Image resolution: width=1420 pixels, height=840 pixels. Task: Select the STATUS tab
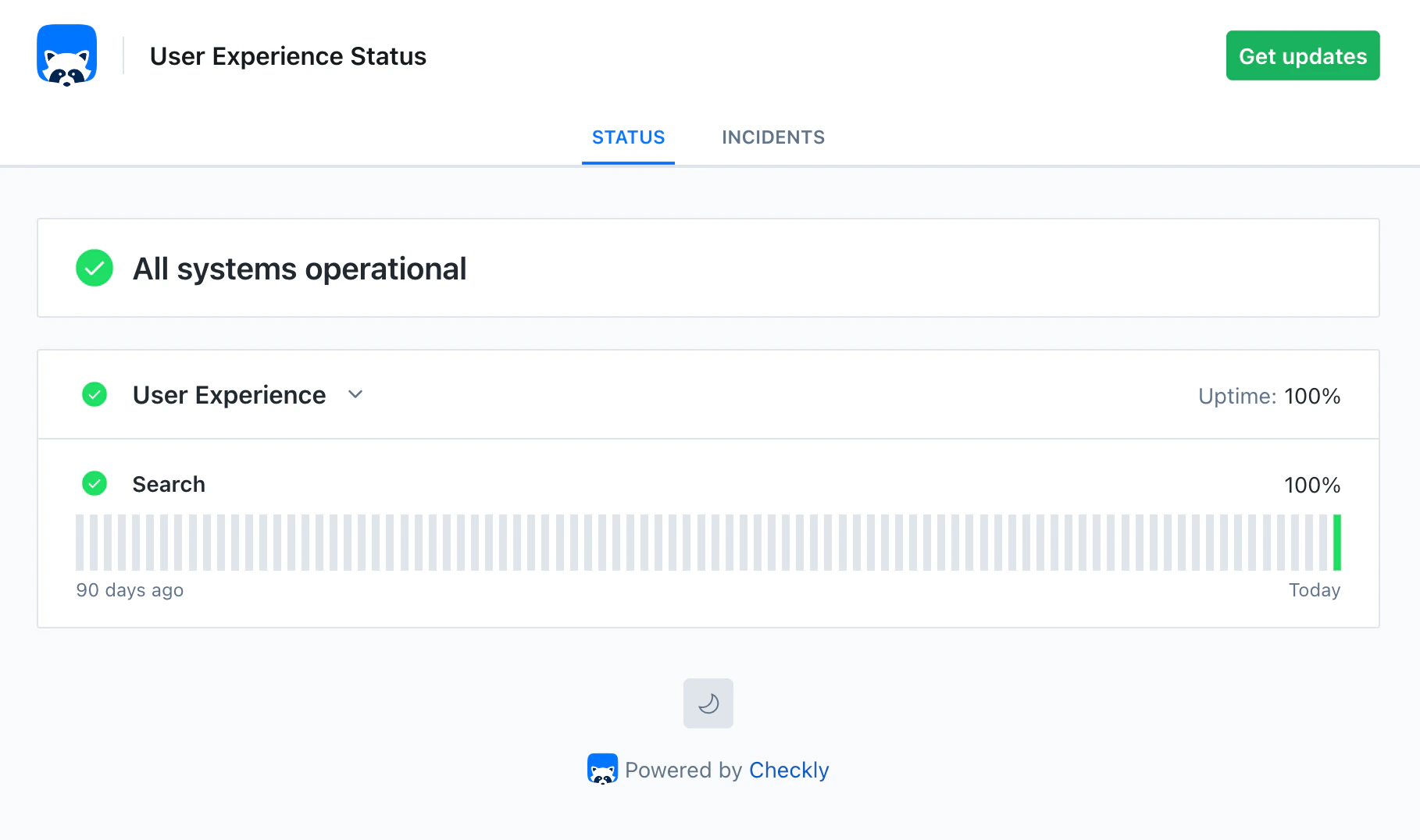pos(628,137)
